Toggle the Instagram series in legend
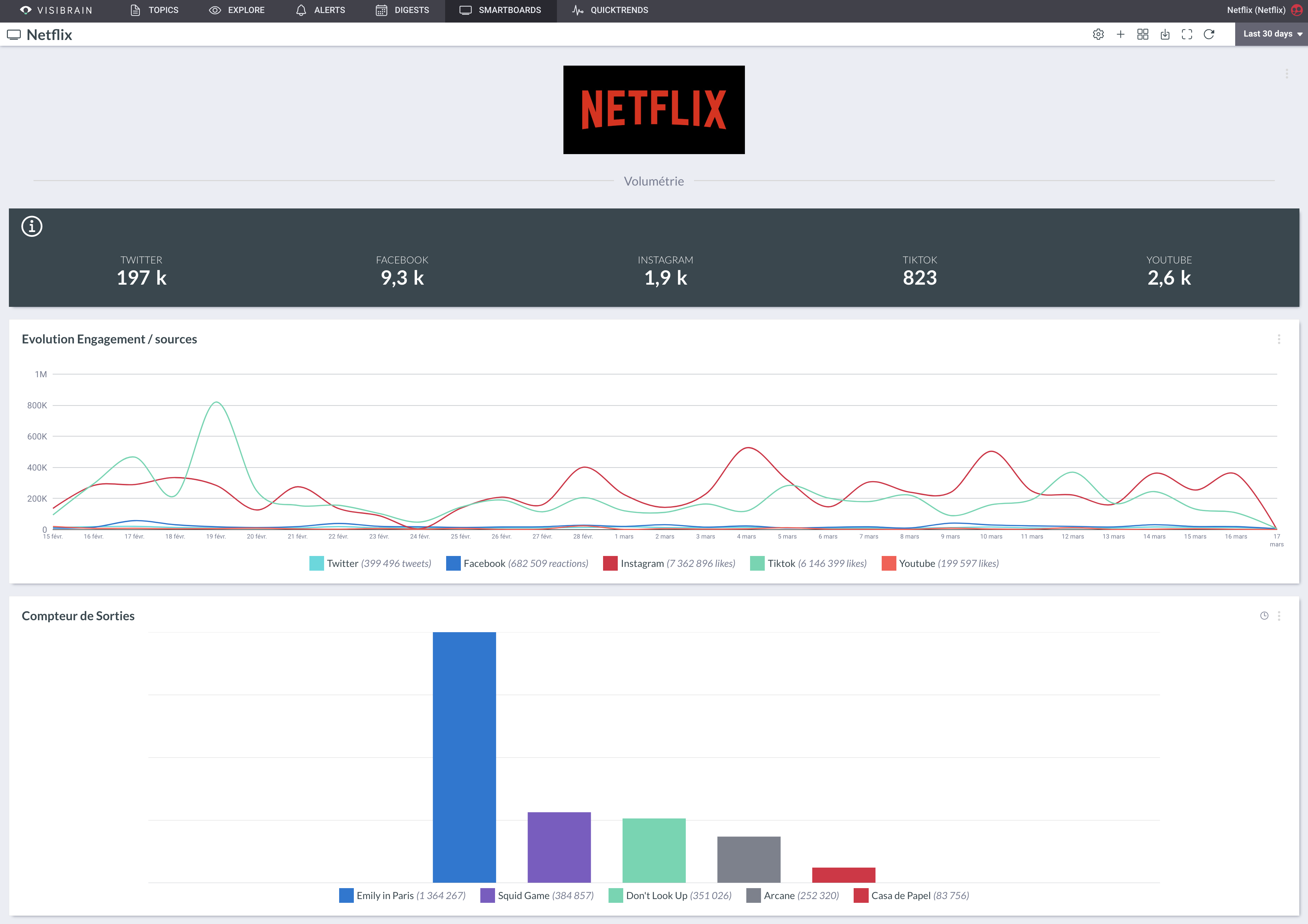Image resolution: width=1308 pixels, height=924 pixels. (669, 563)
